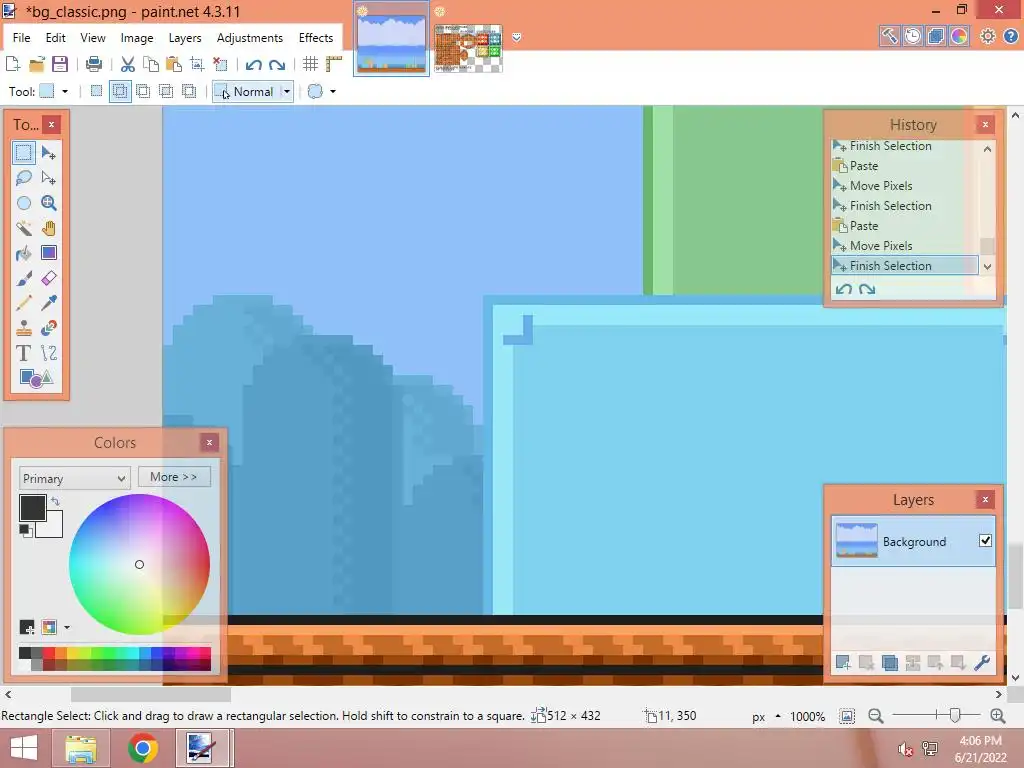The image size is (1024, 768).
Task: Select the Magic Wand tool
Action: pyautogui.click(x=24, y=228)
